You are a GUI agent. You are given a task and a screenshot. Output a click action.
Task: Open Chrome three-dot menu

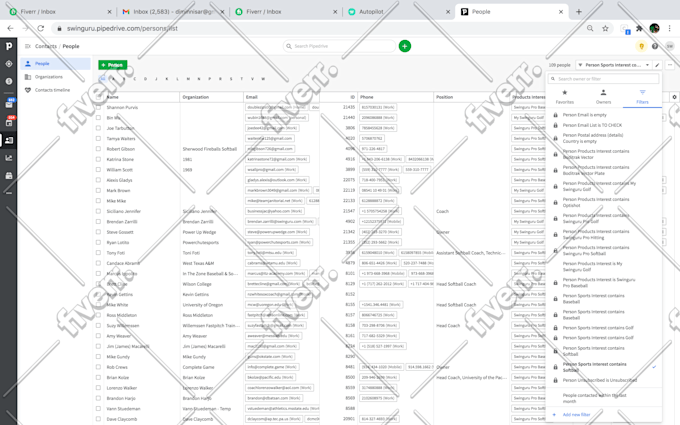(670, 28)
